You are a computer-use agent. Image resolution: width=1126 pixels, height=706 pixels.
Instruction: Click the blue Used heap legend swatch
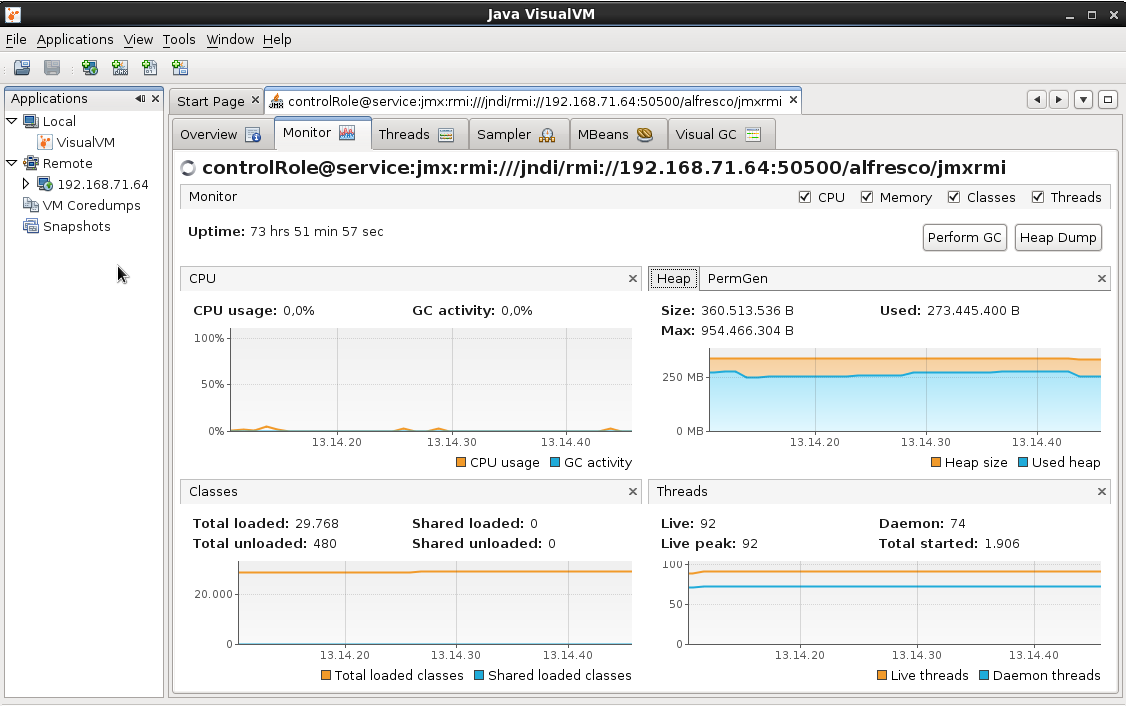pos(1023,463)
